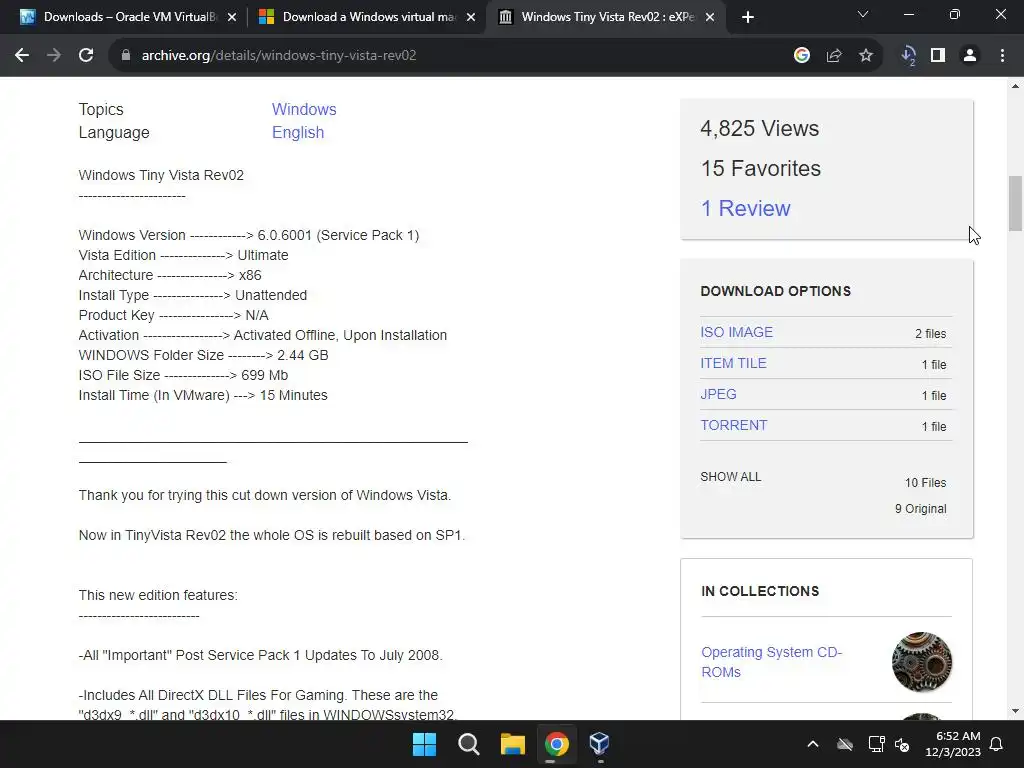
Task: Open the tab search chevron
Action: click(863, 14)
